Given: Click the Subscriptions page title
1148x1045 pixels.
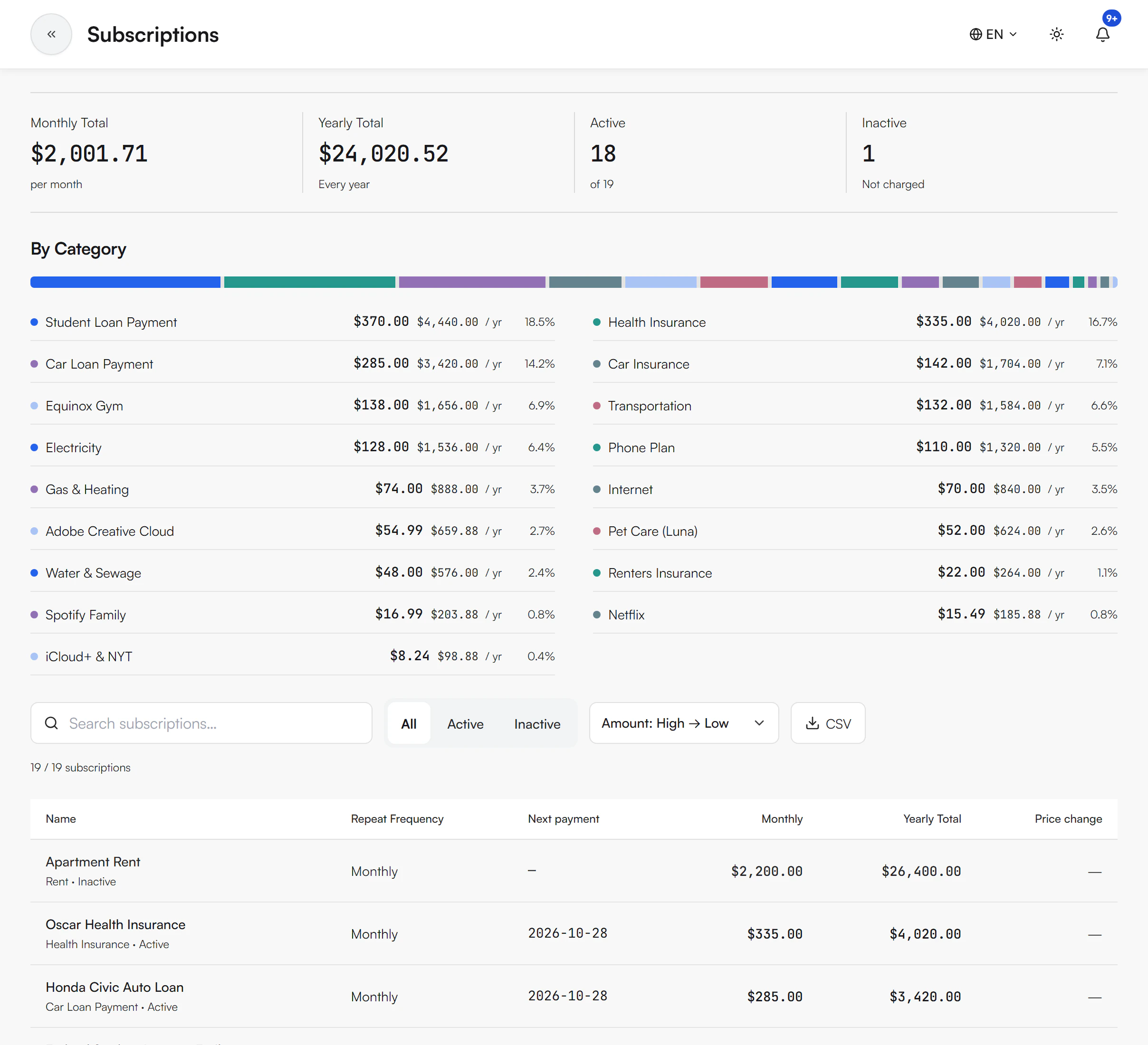Looking at the screenshot, I should click(x=153, y=35).
